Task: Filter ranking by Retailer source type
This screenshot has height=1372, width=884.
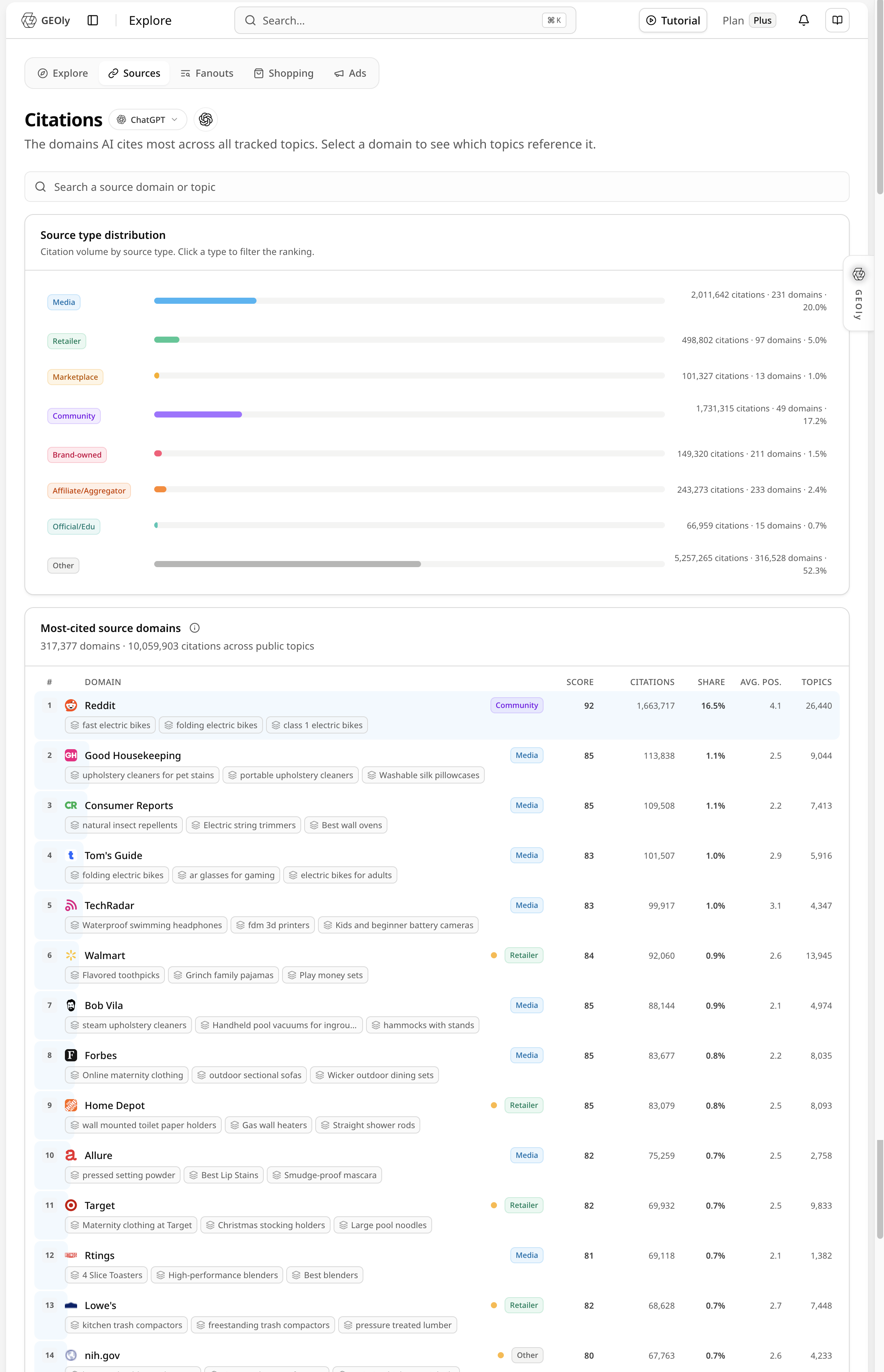Action: 66,341
